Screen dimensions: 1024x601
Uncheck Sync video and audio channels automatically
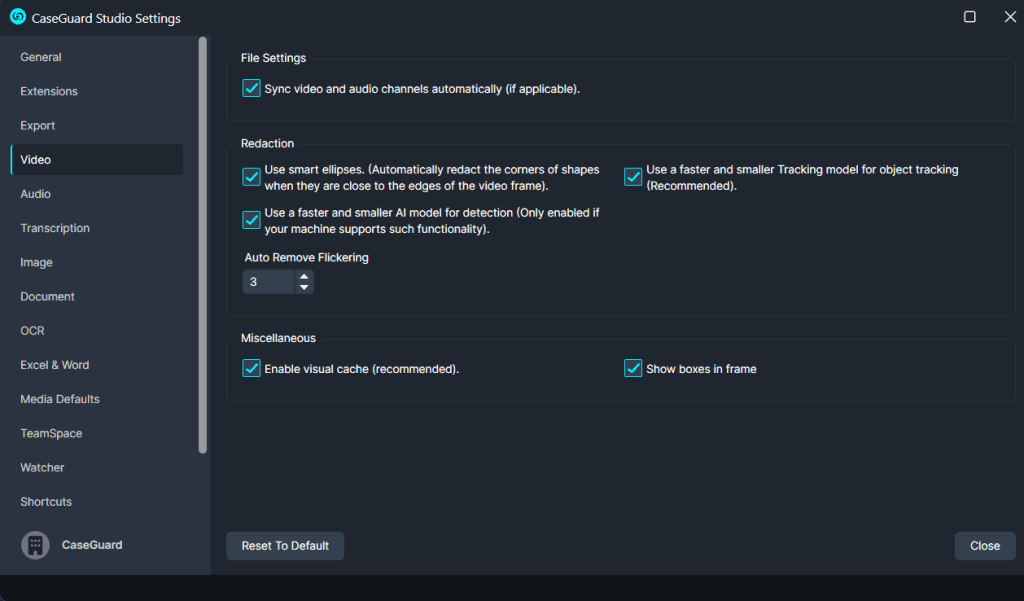252,89
